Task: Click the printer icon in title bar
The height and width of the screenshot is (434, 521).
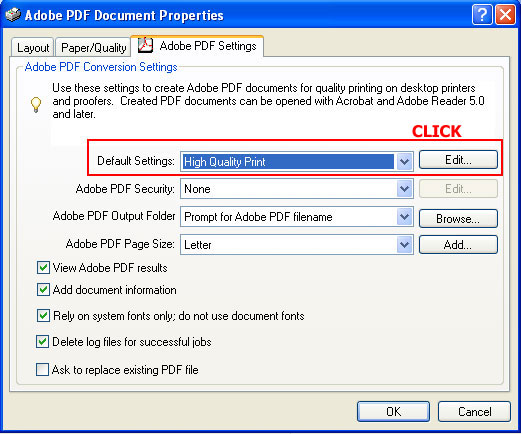Action: [13, 15]
